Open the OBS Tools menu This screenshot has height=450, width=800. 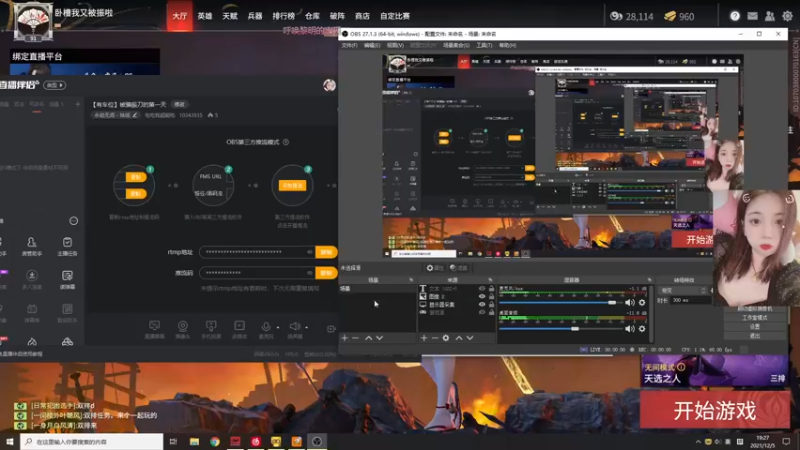click(x=484, y=45)
